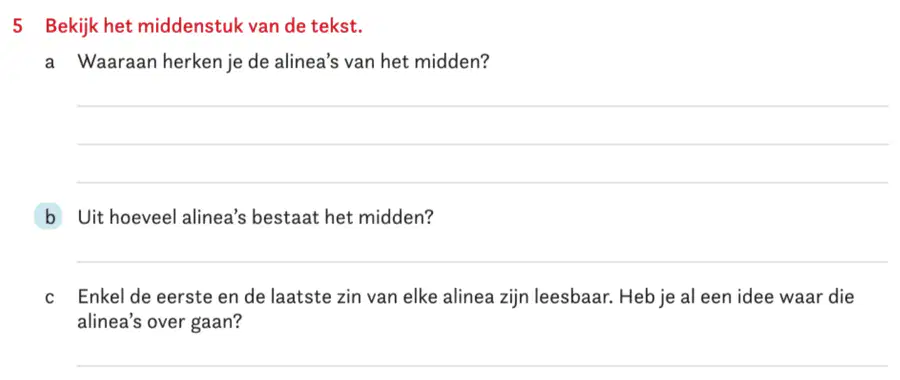The height and width of the screenshot is (380, 900).
Task: Click the red heading 'Bekijk het middenstuk van de tekst'
Action: pos(204,26)
